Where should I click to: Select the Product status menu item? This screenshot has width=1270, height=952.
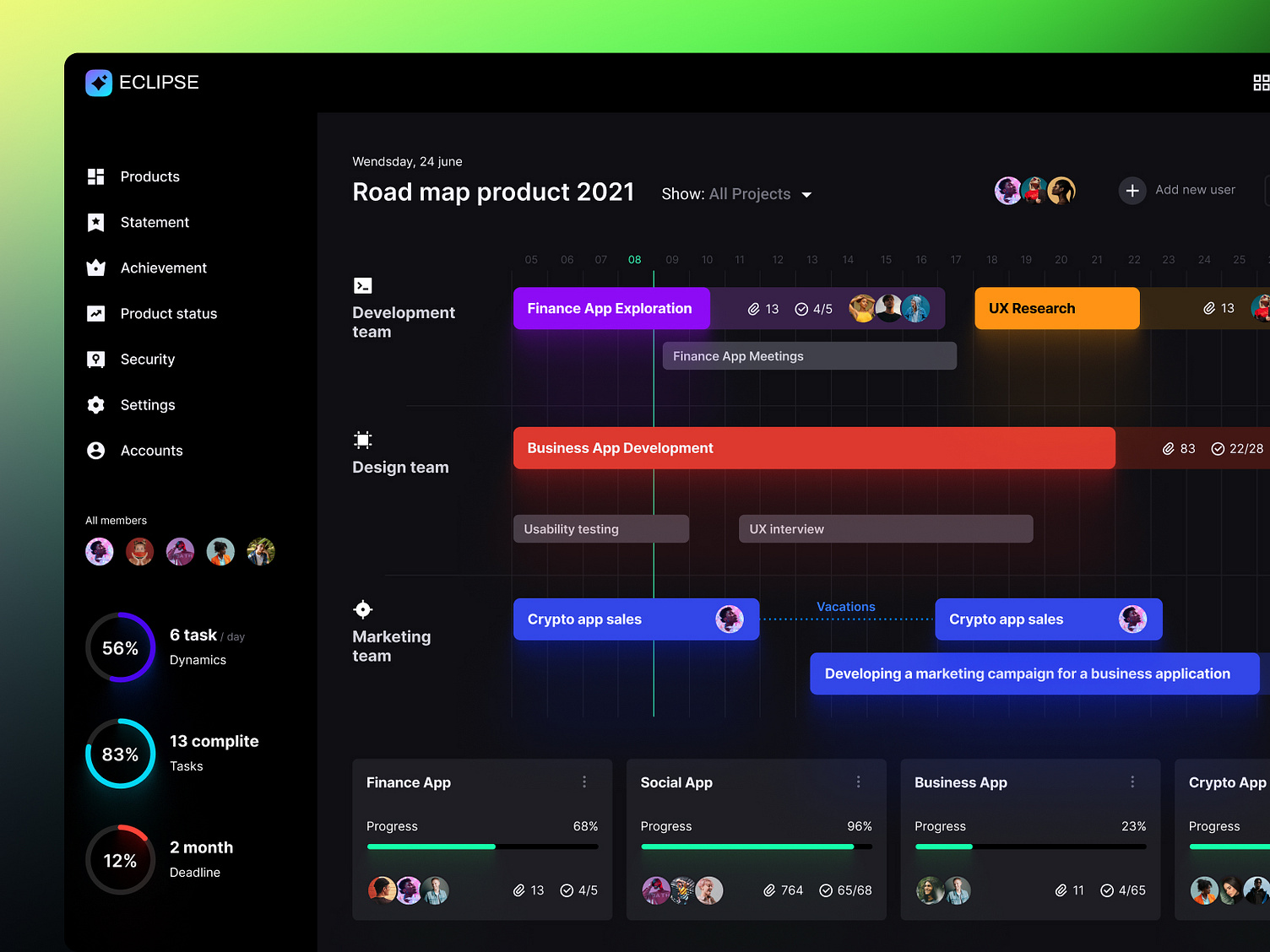pos(167,313)
